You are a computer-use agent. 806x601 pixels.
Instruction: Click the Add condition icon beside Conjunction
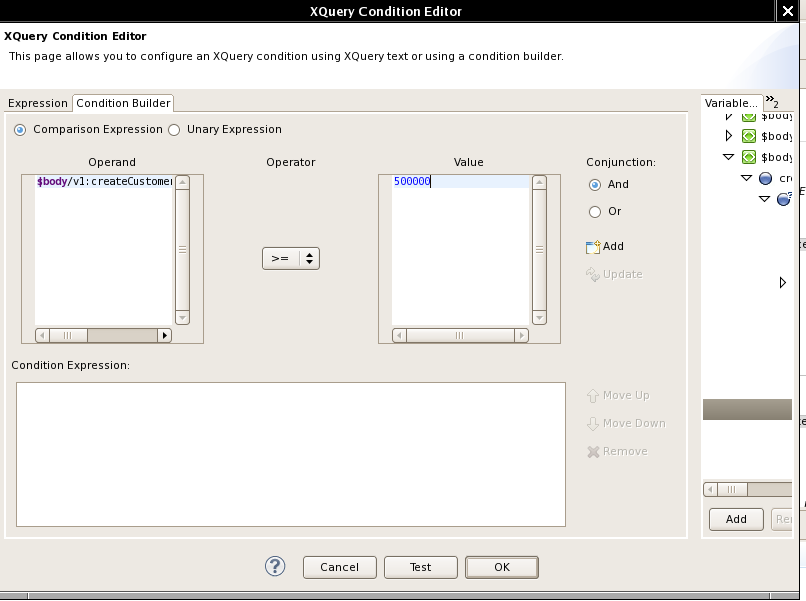pyautogui.click(x=593, y=247)
